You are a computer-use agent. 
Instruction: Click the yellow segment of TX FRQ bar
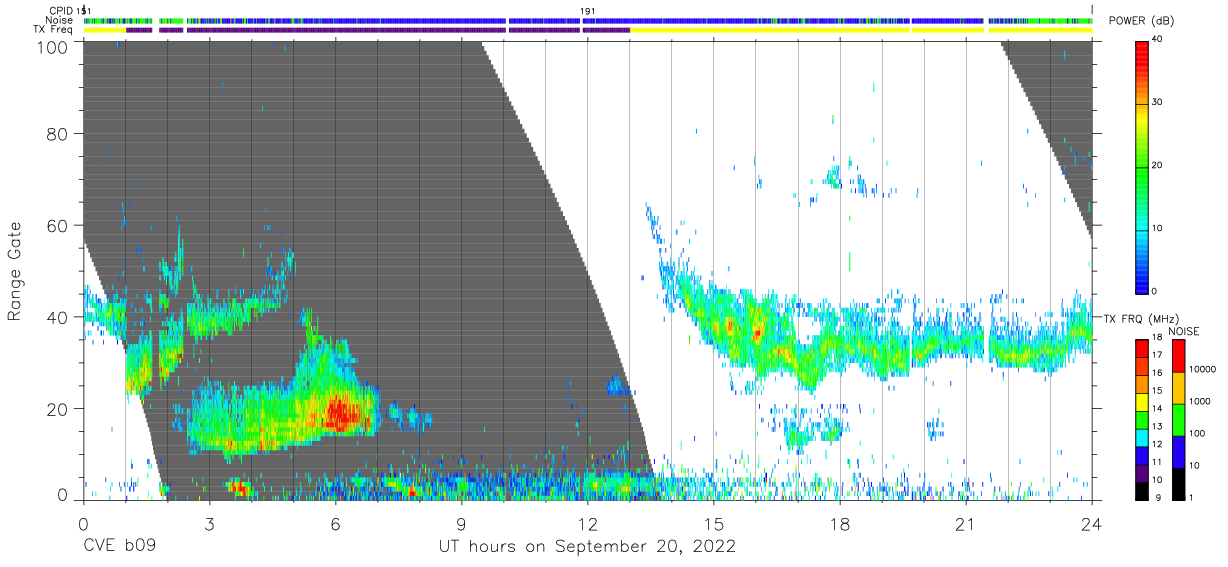[x=1143, y=401]
